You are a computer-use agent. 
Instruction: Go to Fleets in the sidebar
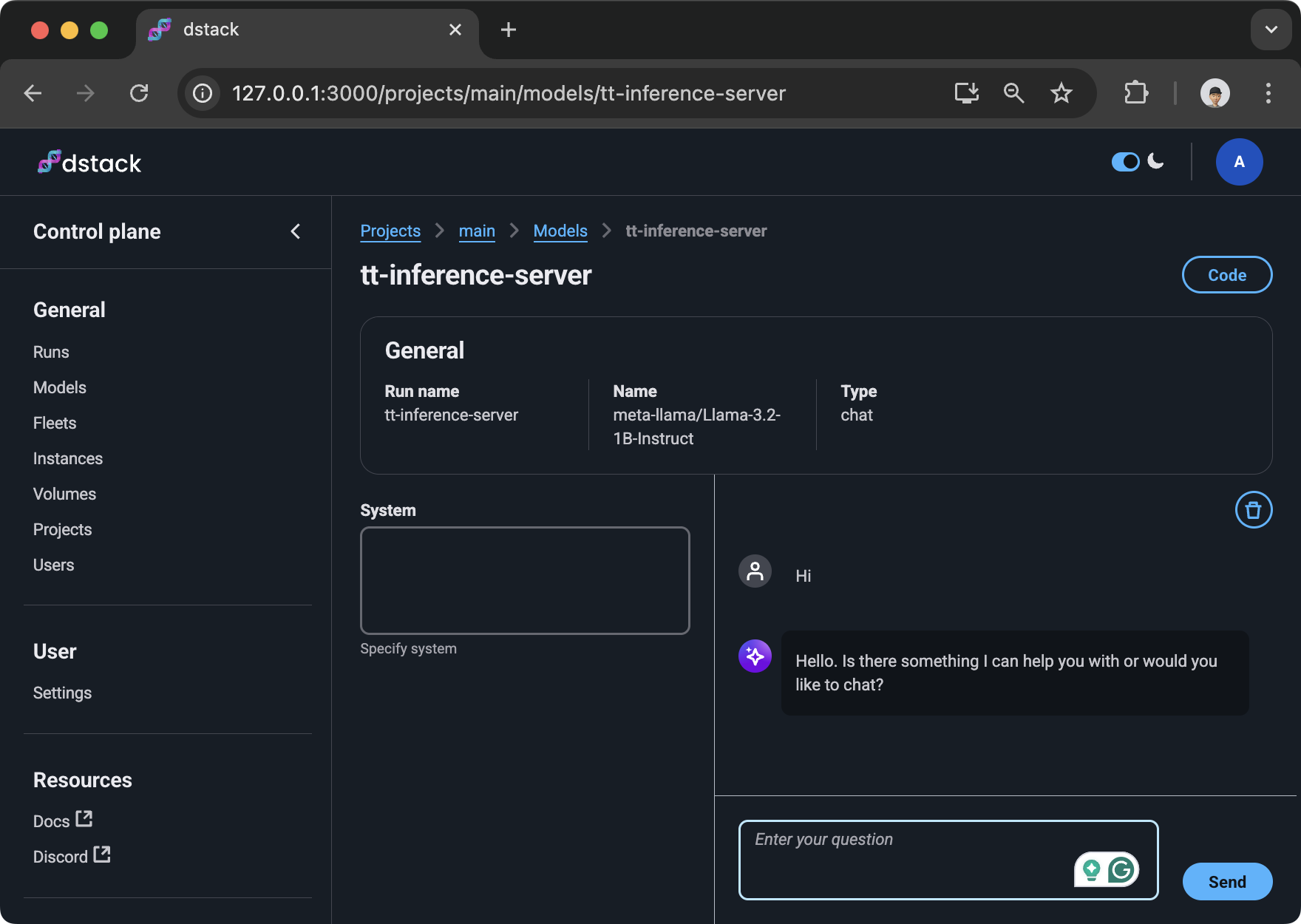point(55,424)
